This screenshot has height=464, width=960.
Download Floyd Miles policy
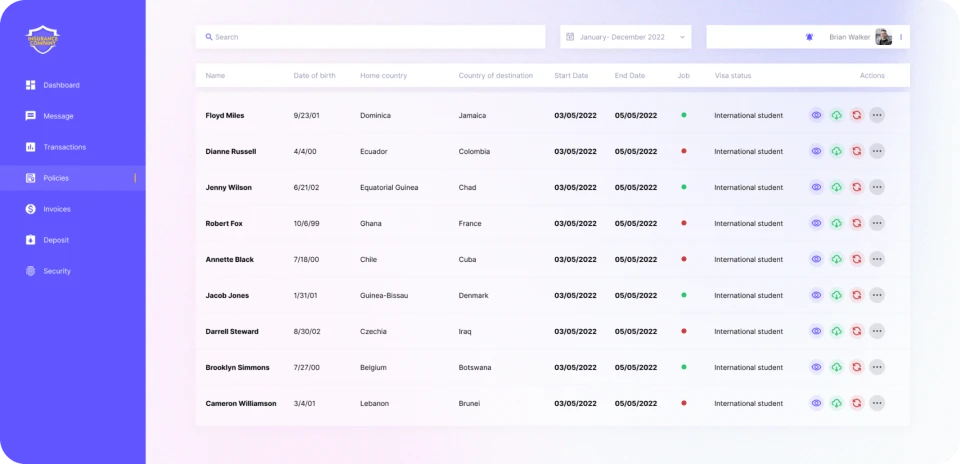coord(836,115)
